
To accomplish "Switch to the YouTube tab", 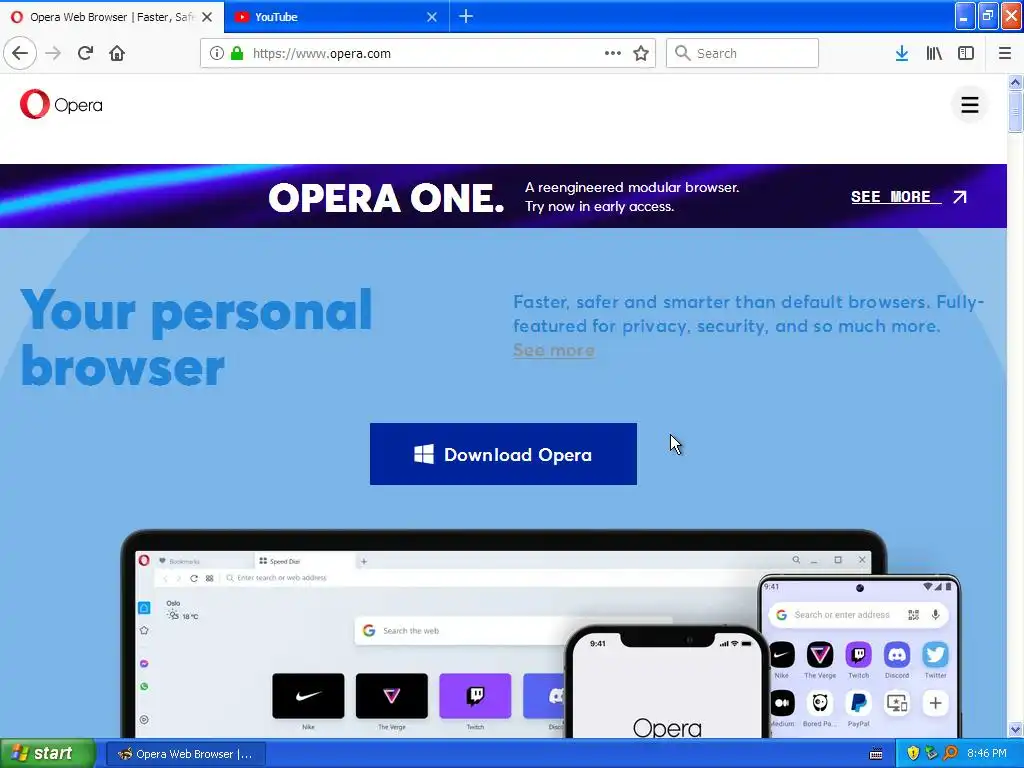I will [336, 17].
